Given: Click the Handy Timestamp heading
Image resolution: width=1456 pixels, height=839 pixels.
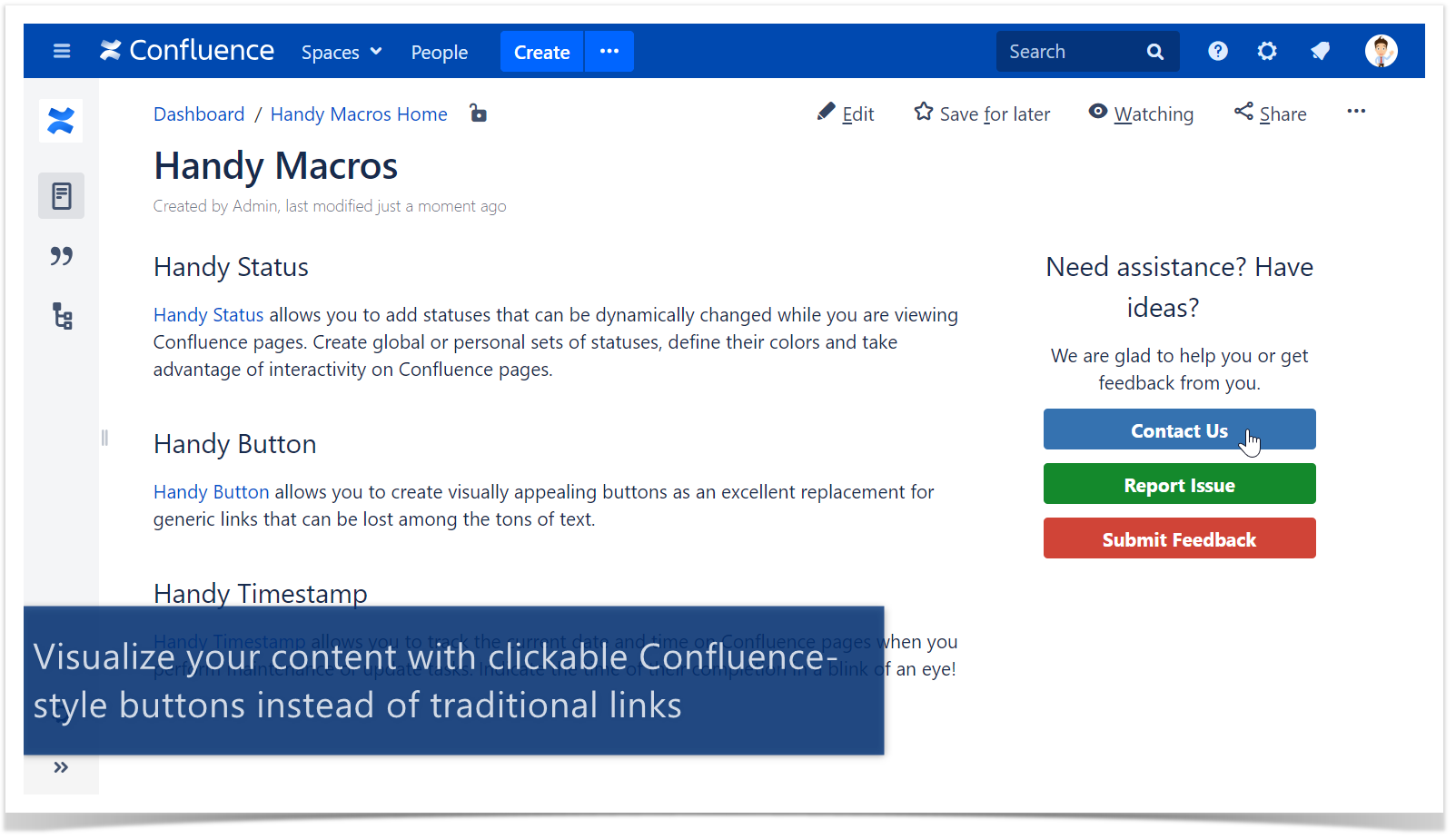Looking at the screenshot, I should pos(261,594).
